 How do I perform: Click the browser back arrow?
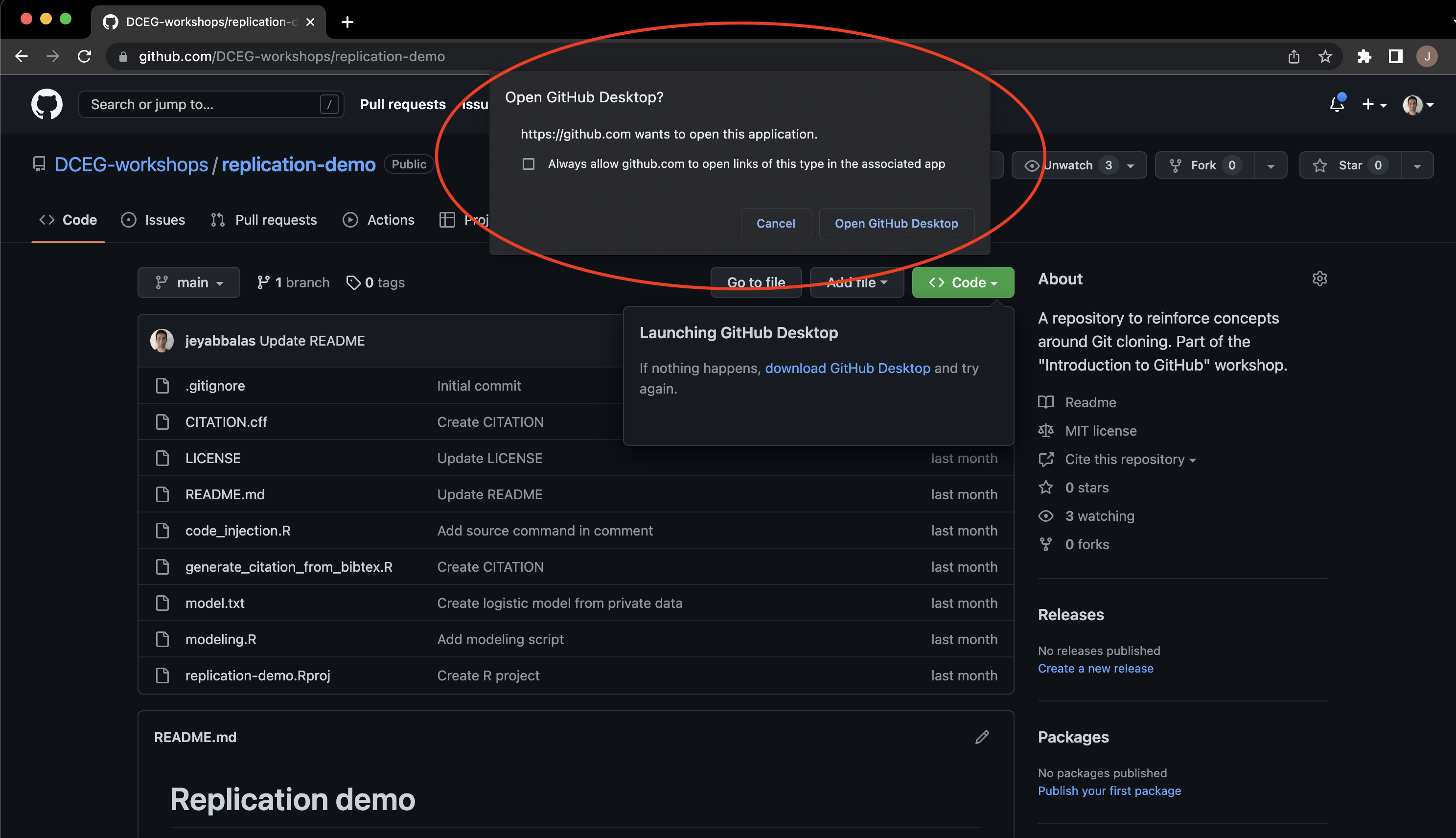pyautogui.click(x=21, y=56)
